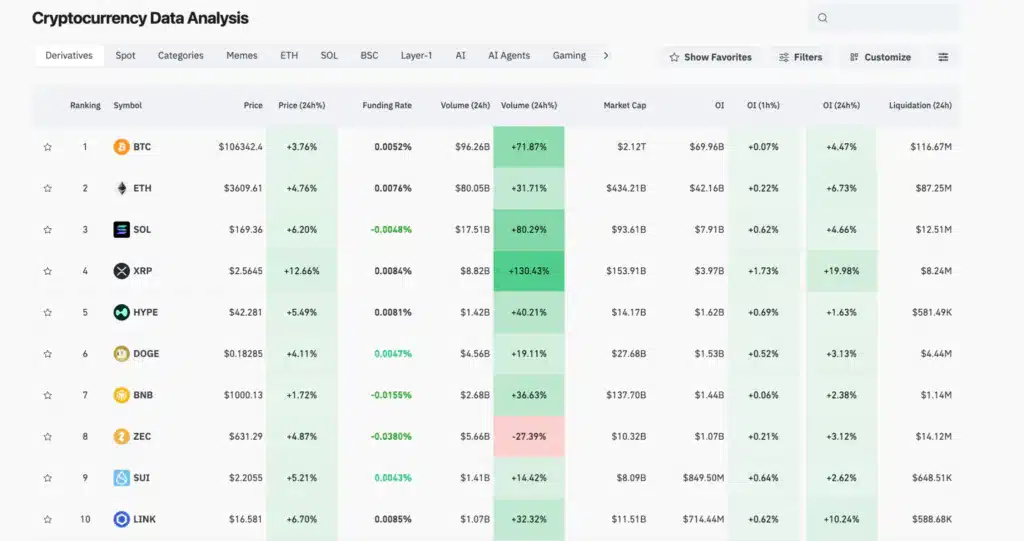Click the Solana SOL coin icon
The width and height of the screenshot is (1024, 541).
pos(121,230)
